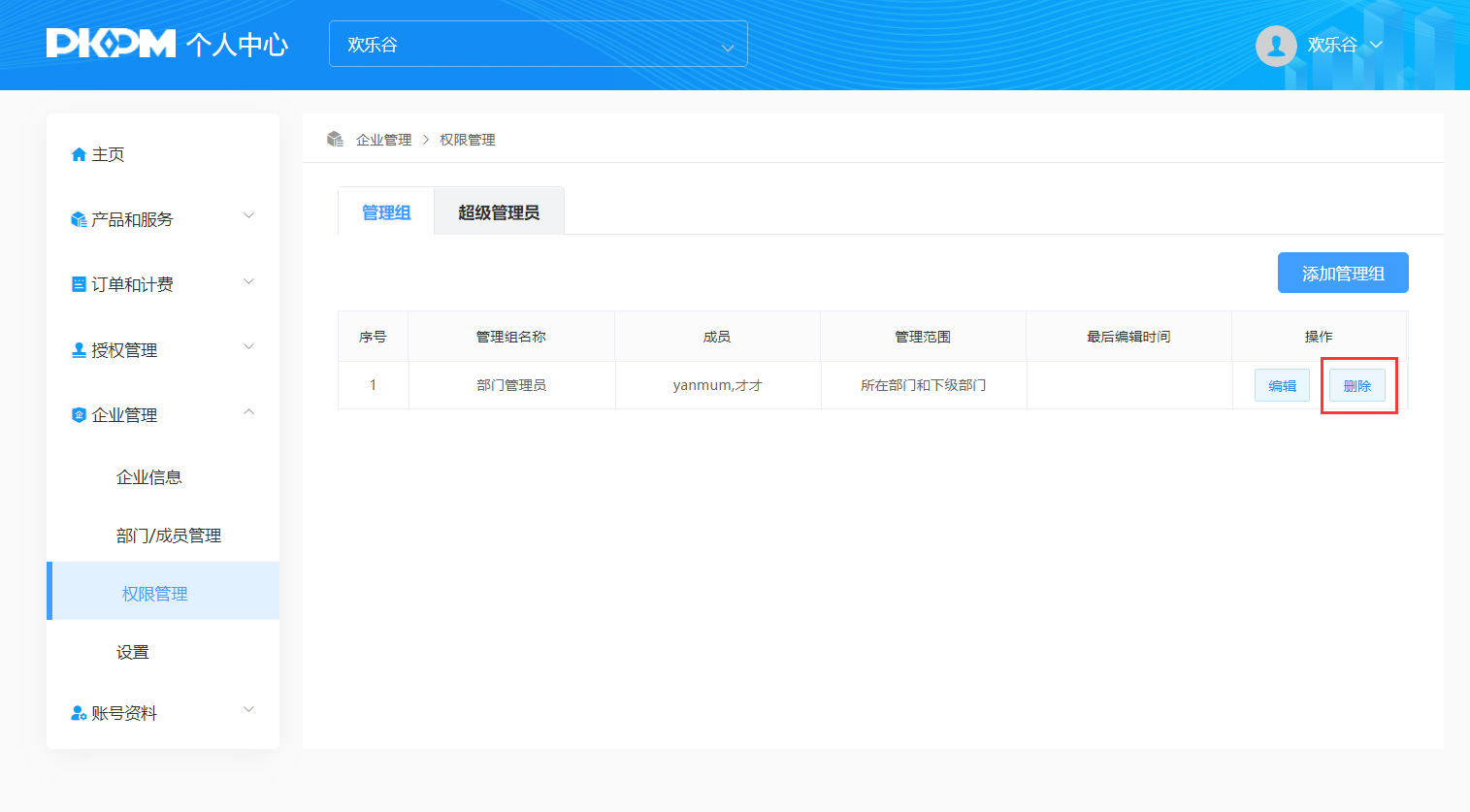Click the PKPM logo
The width and height of the screenshot is (1470, 812).
point(111,44)
